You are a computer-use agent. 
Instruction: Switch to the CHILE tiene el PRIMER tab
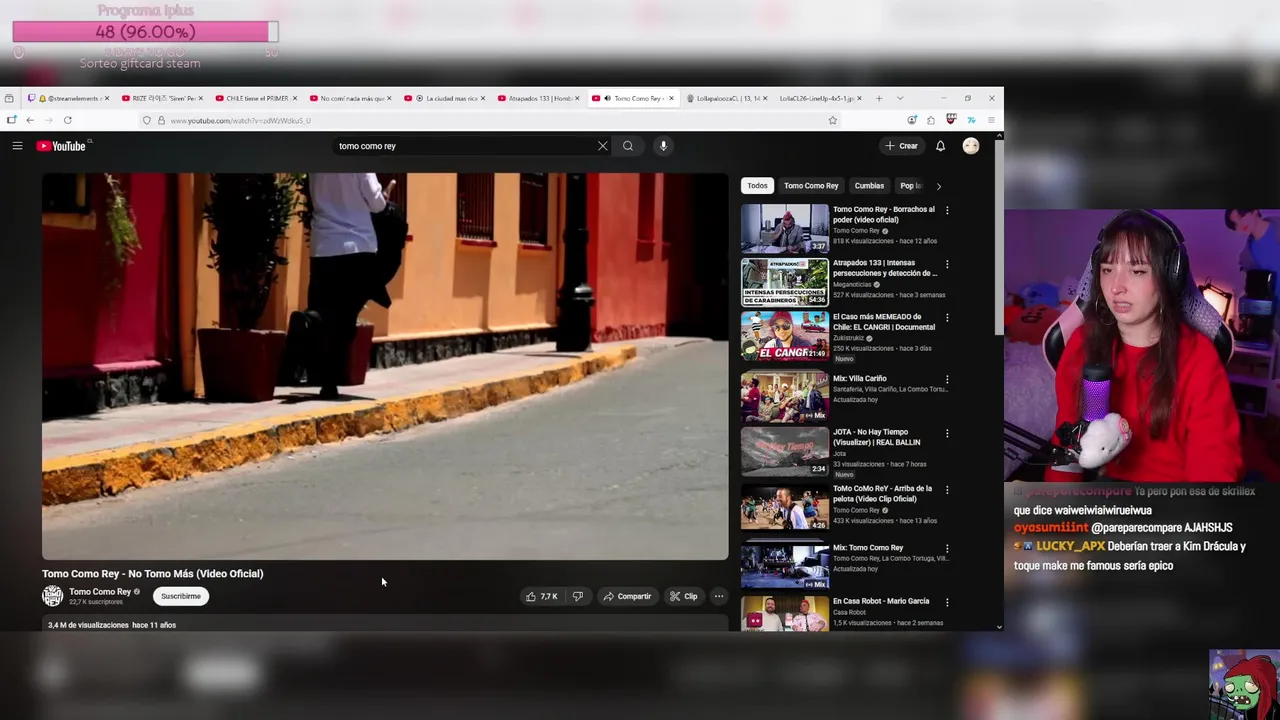click(x=255, y=98)
